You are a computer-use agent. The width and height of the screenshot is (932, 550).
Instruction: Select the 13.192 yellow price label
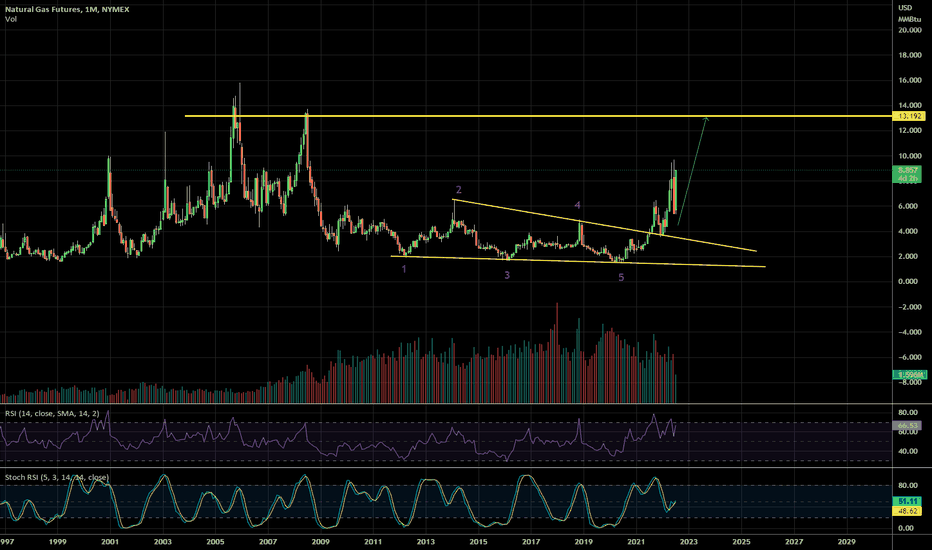pos(909,116)
